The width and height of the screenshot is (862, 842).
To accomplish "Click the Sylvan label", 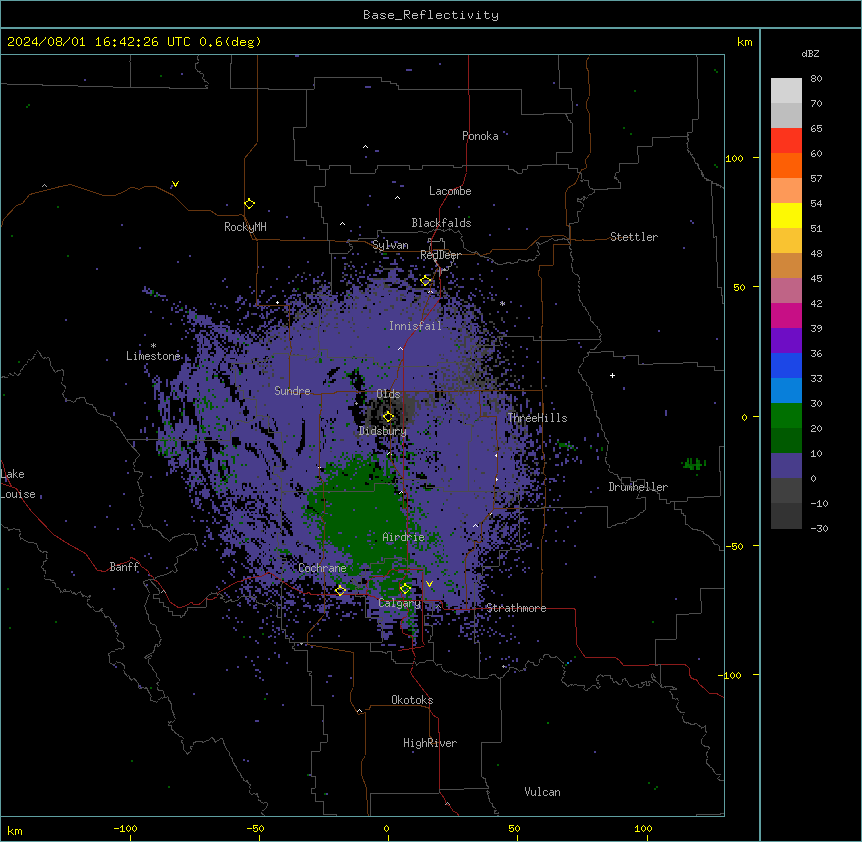I will pyautogui.click(x=390, y=245).
